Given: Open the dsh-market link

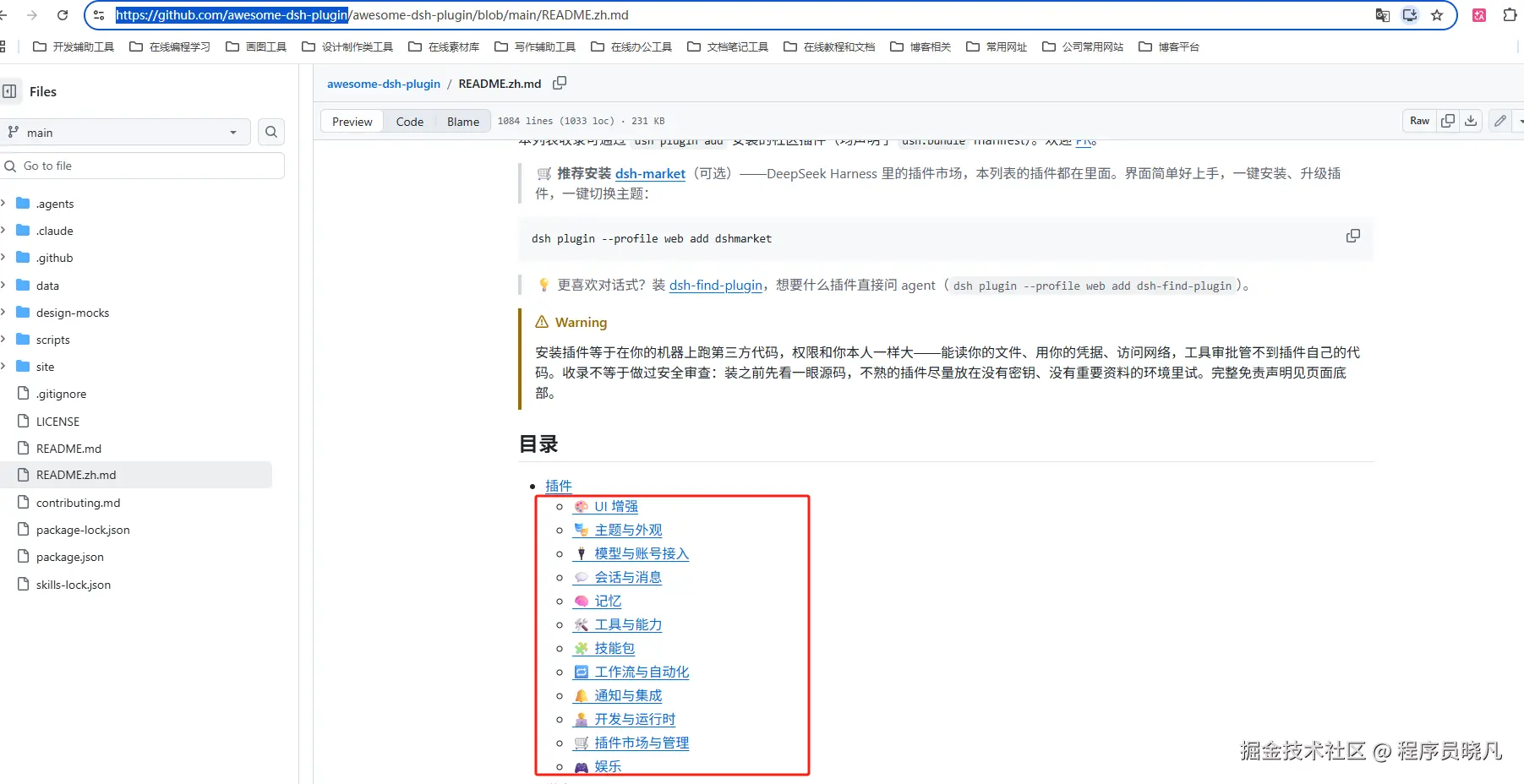Looking at the screenshot, I should click(x=650, y=173).
